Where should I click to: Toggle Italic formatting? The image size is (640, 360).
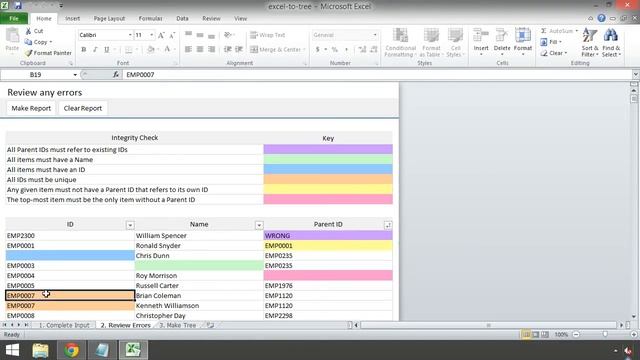click(x=95, y=49)
